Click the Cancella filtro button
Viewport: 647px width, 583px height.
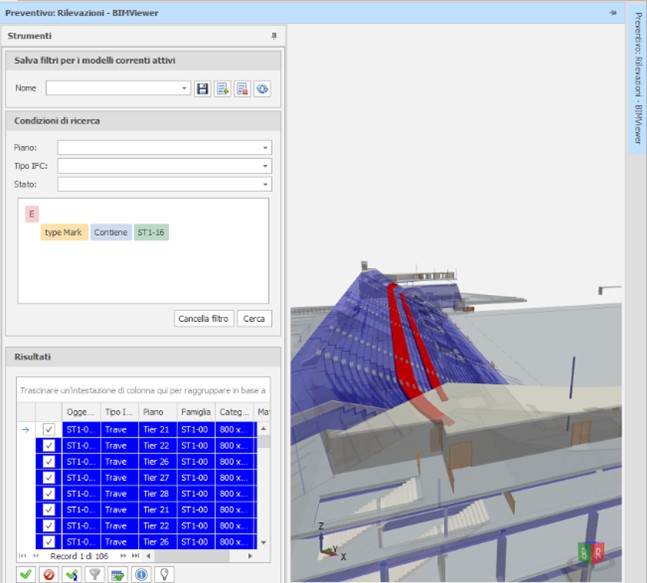tap(204, 319)
